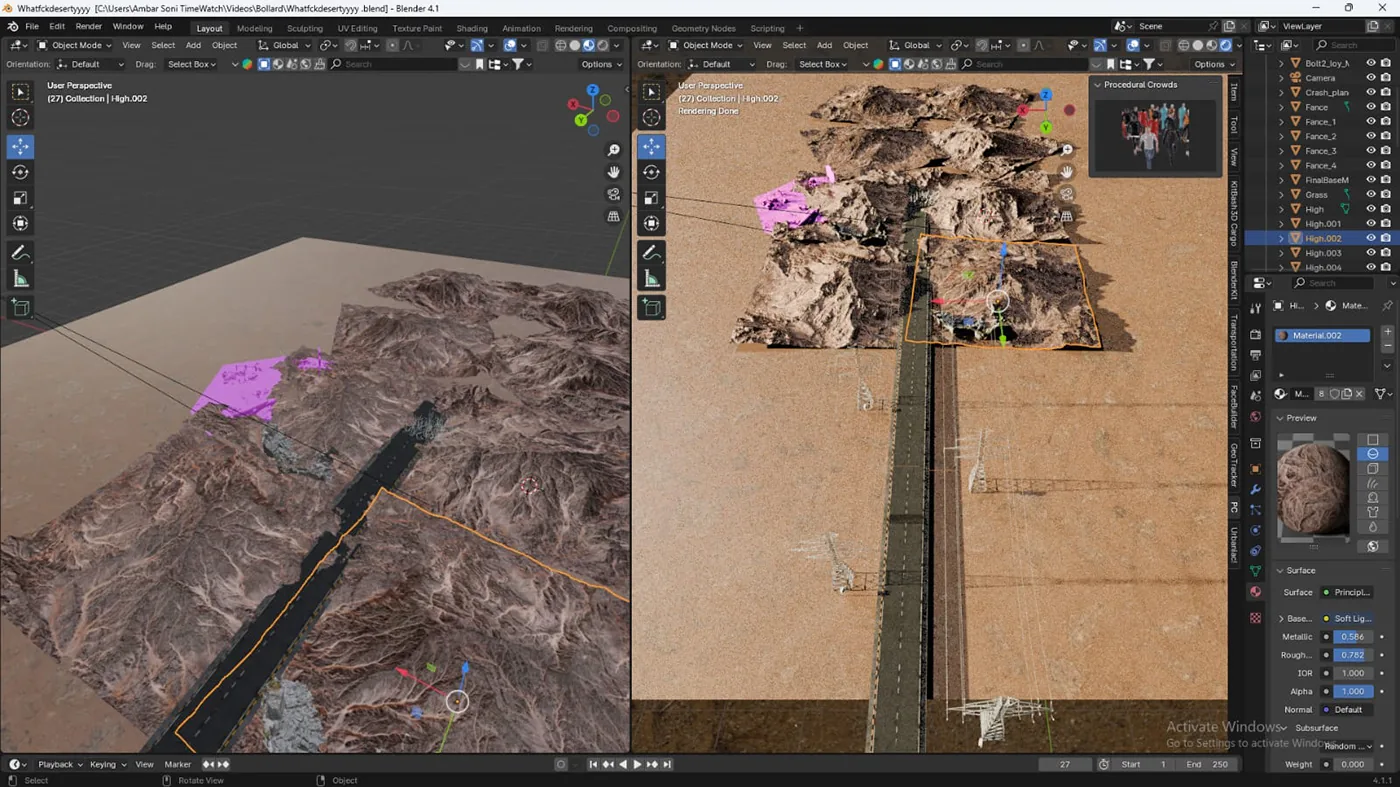Select the Measure tool in left viewport
Viewport: 1400px width, 787px height.
pyautogui.click(x=20, y=279)
